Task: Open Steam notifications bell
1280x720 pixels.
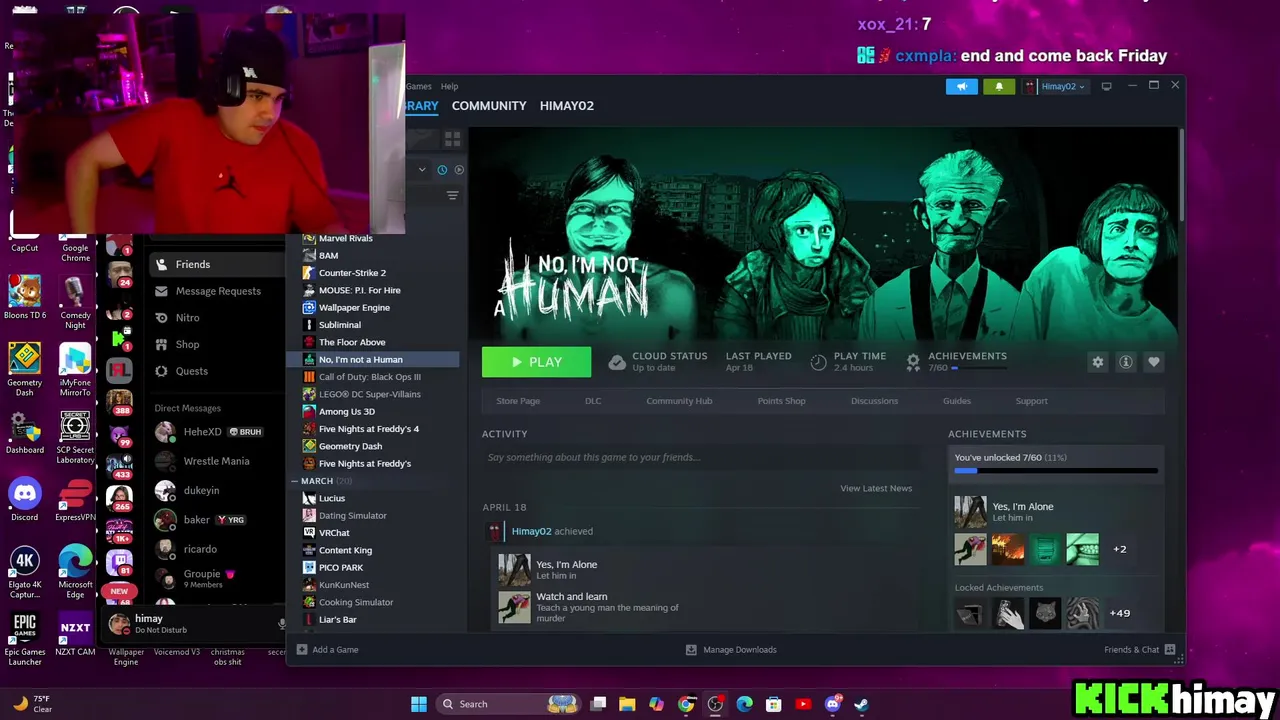Action: coord(998,86)
